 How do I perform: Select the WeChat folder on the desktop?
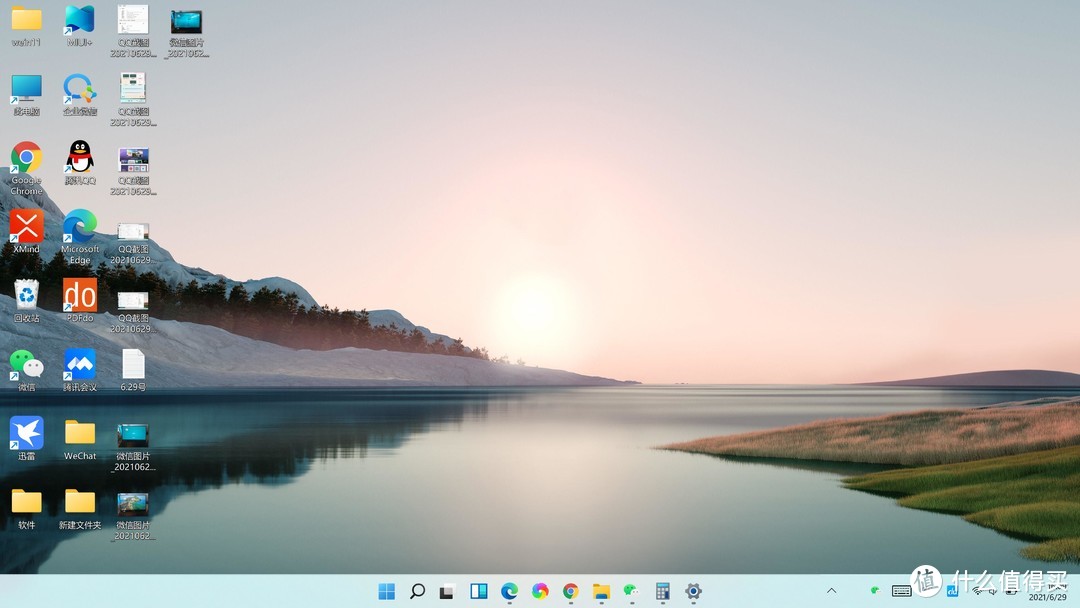coord(80,435)
